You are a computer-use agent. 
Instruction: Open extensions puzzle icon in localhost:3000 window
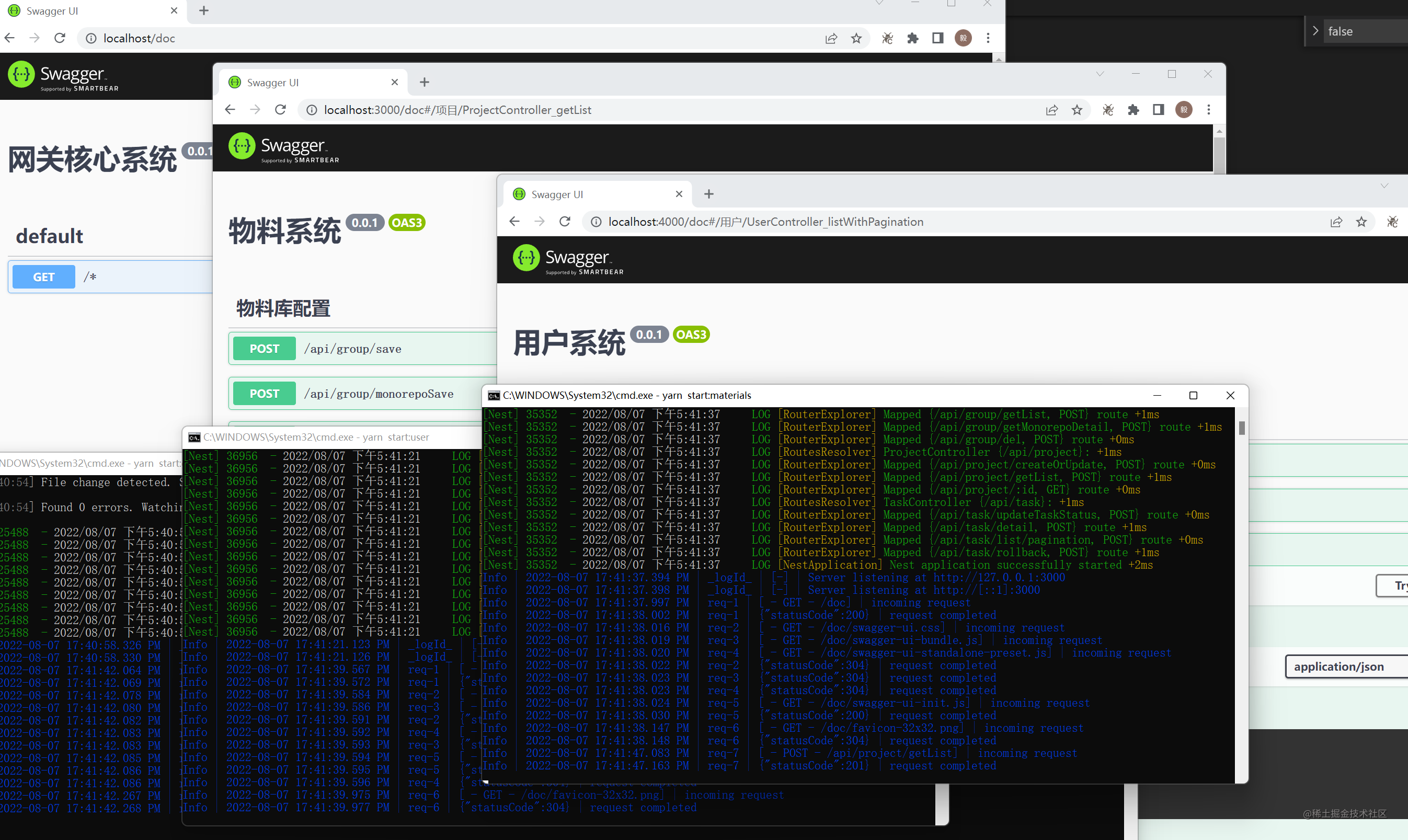(x=1133, y=109)
